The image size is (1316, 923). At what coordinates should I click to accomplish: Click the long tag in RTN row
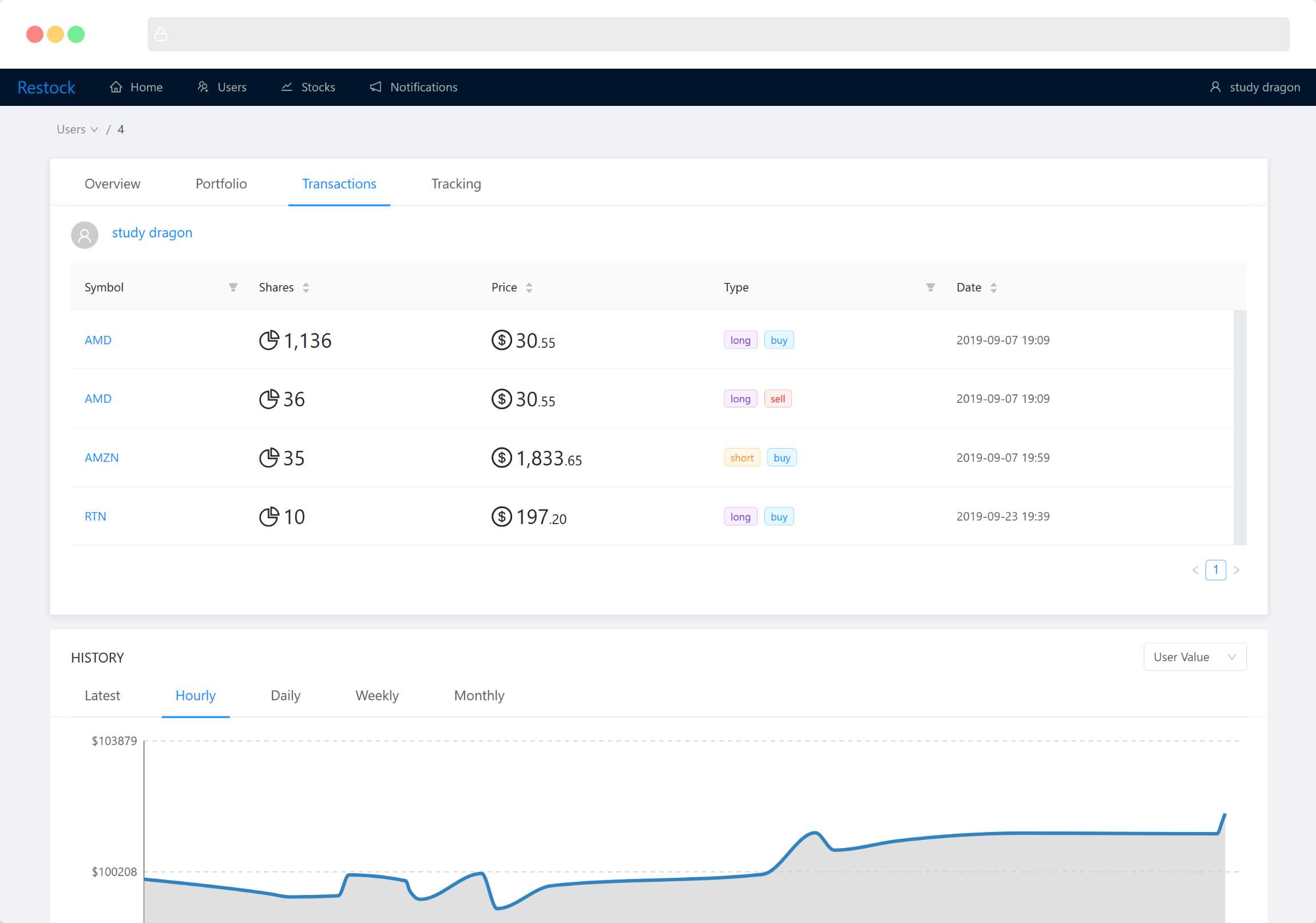click(x=740, y=517)
